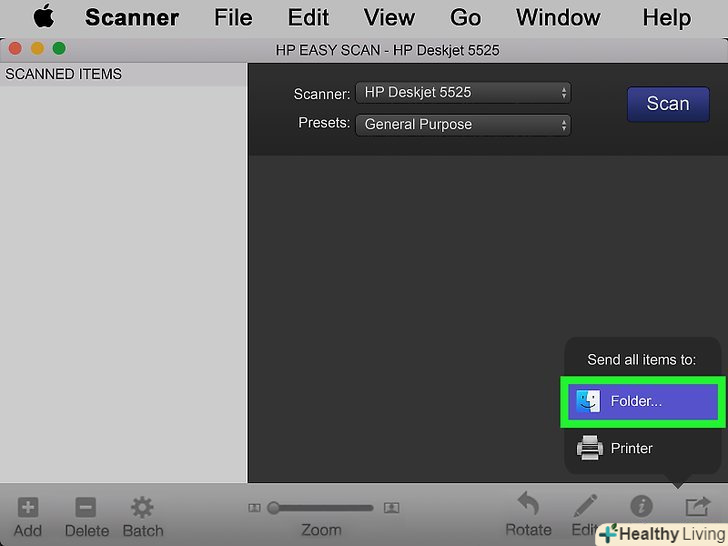Click the Add plus icon
The image size is (728, 546).
28,507
